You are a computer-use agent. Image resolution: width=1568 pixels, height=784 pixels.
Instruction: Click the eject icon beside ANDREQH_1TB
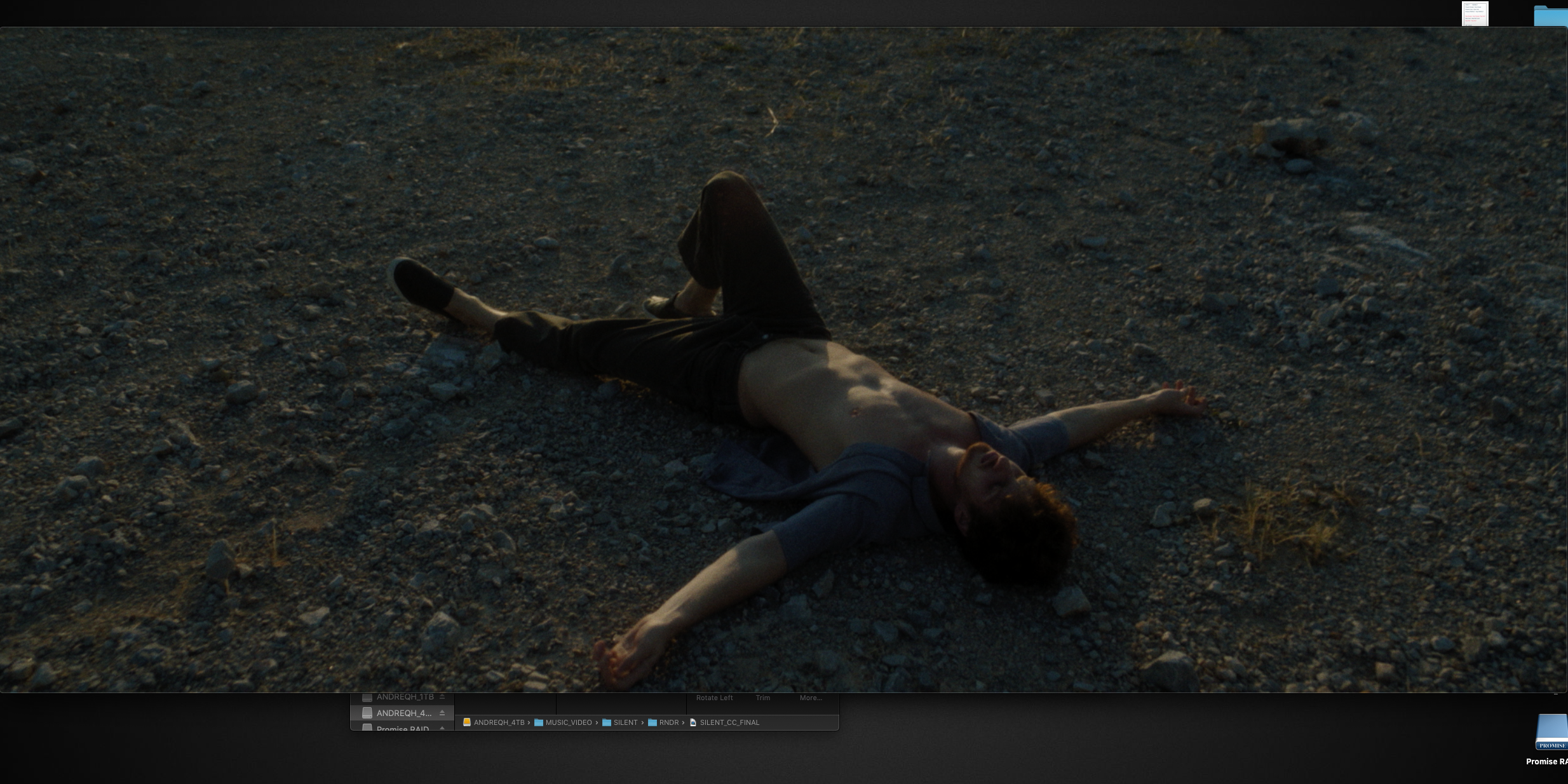coord(442,697)
